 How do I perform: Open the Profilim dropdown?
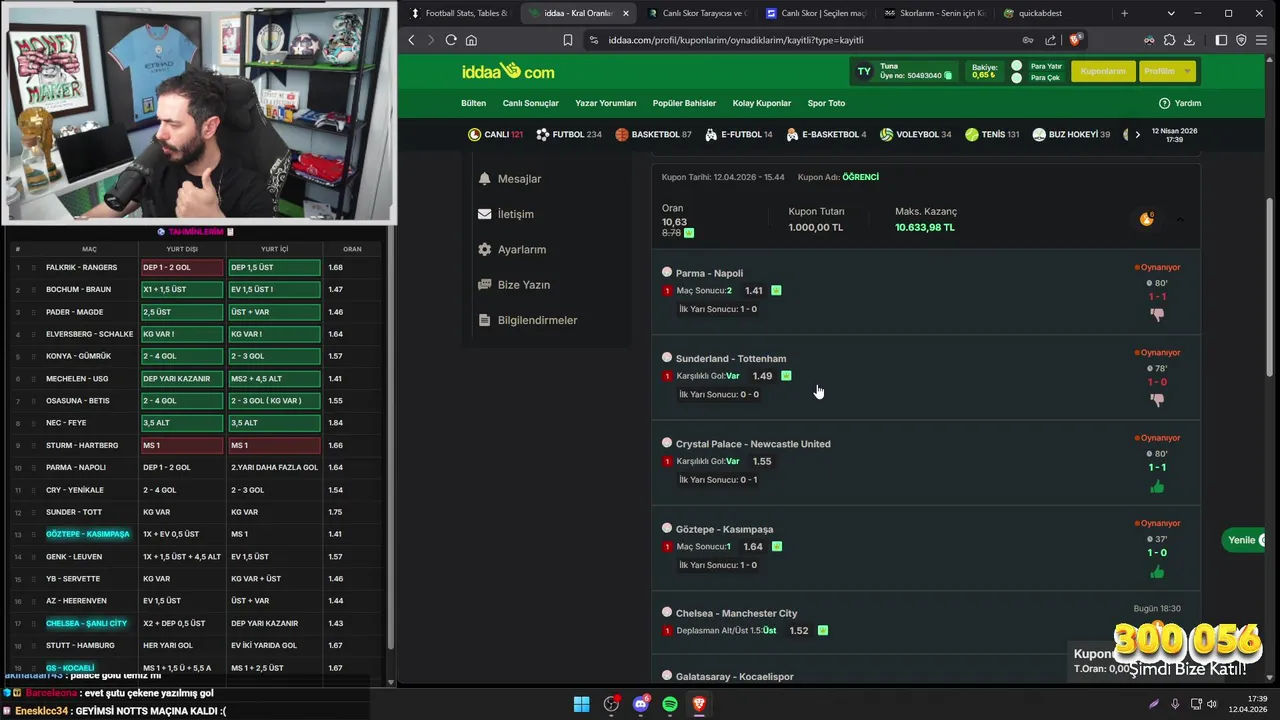1166,71
